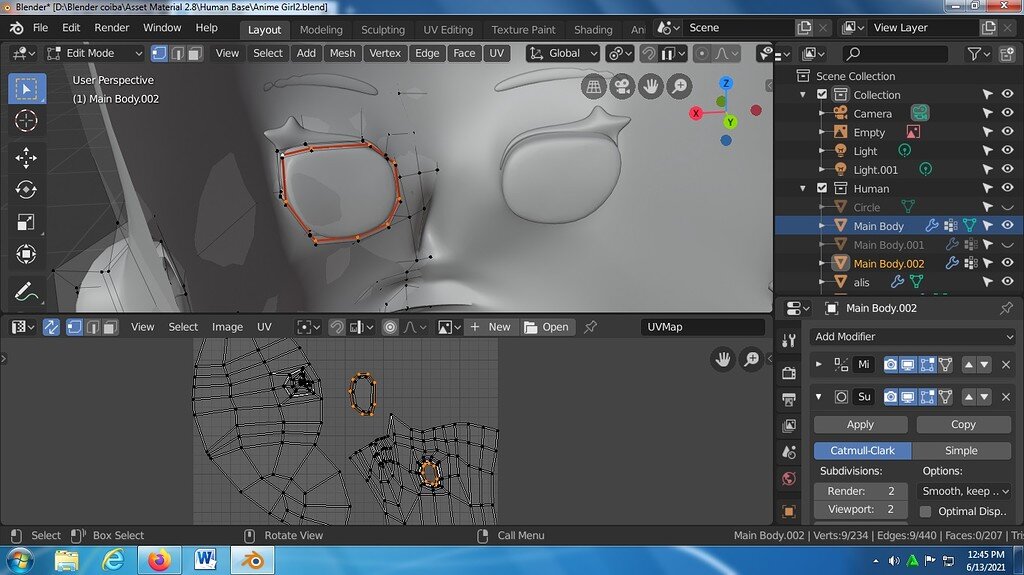The height and width of the screenshot is (575, 1024).
Task: Hide the Main Body object in viewport
Action: click(x=1008, y=225)
